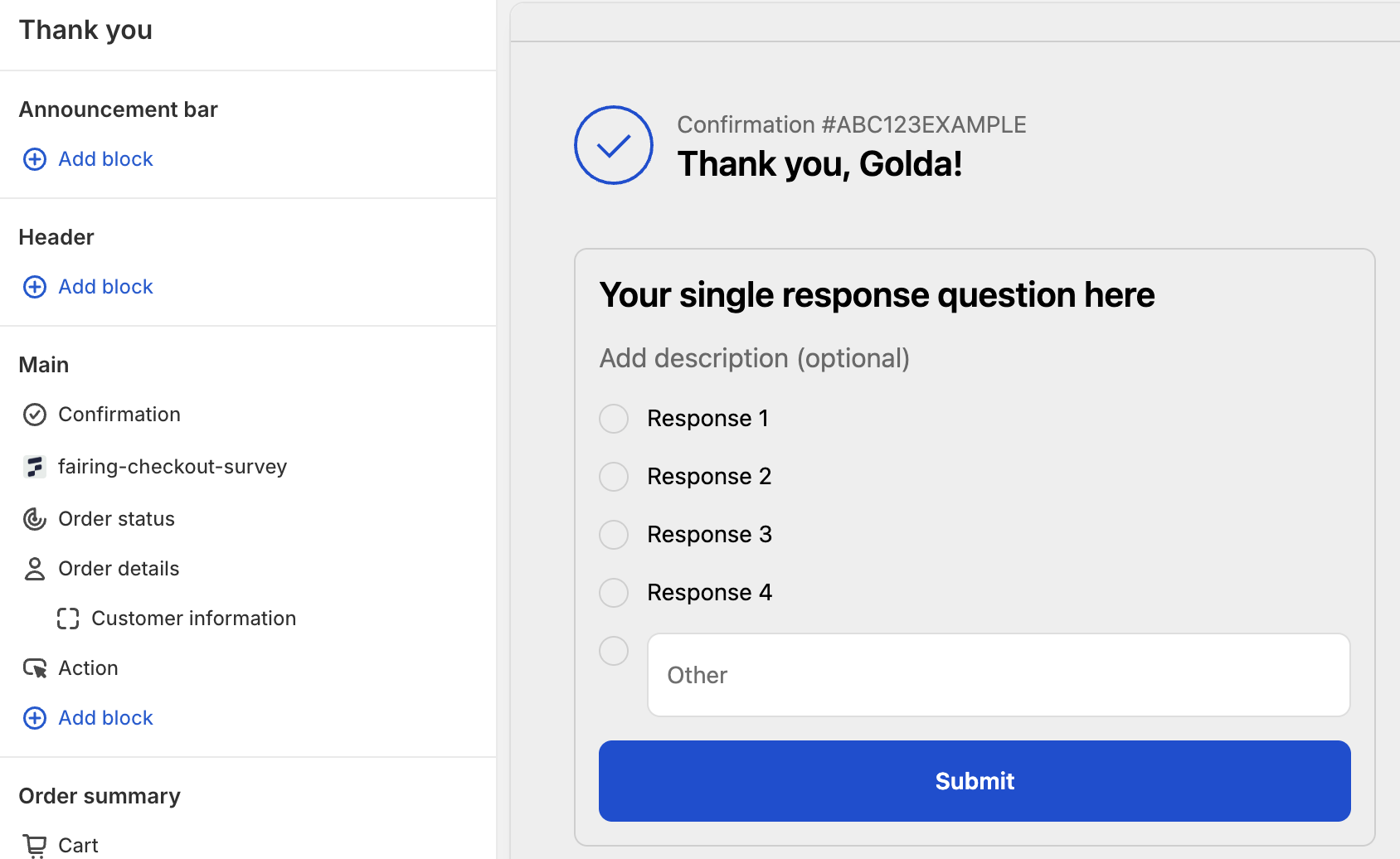Click the large blue confirmation checkmark circle
The height and width of the screenshot is (859, 1400).
[614, 145]
